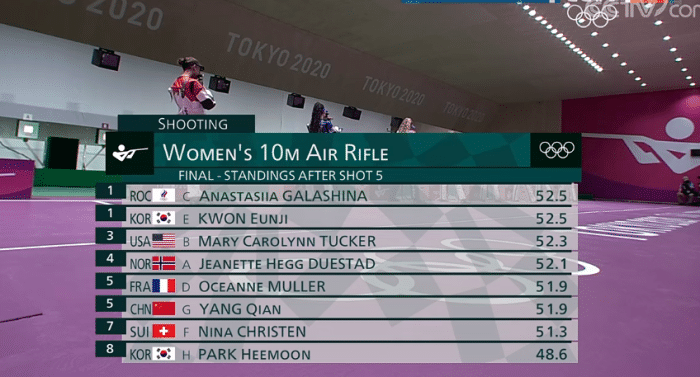The image size is (700, 377).
Task: Click Oceanne Muller's name
Action: (x=262, y=286)
